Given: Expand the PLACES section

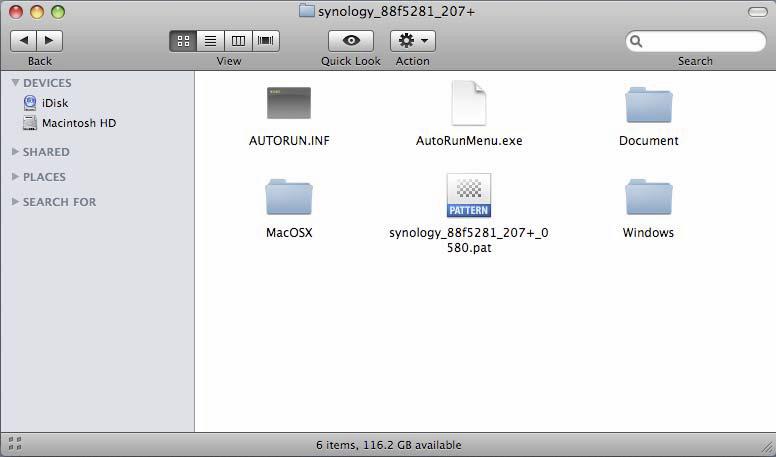Looking at the screenshot, I should coord(15,176).
